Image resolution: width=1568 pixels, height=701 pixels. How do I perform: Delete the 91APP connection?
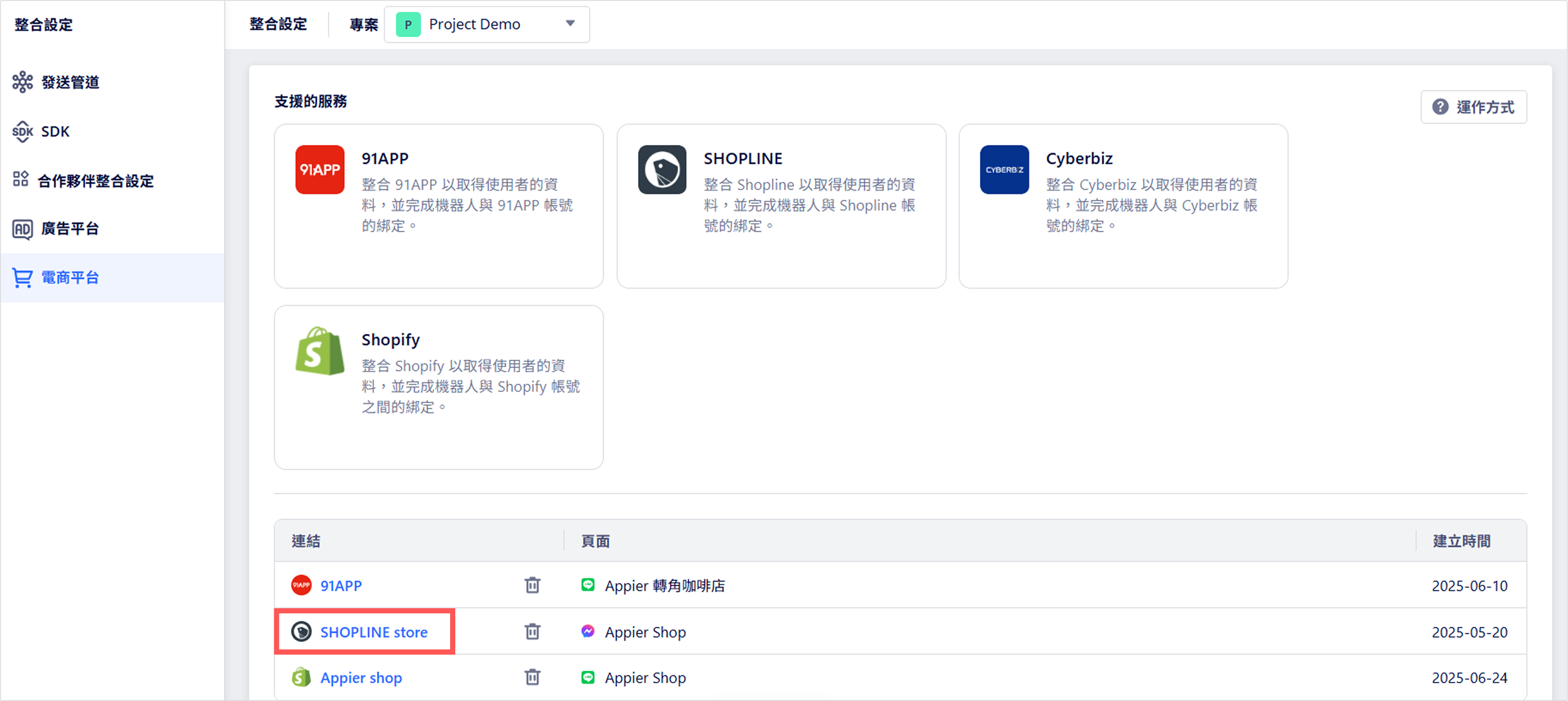click(533, 585)
